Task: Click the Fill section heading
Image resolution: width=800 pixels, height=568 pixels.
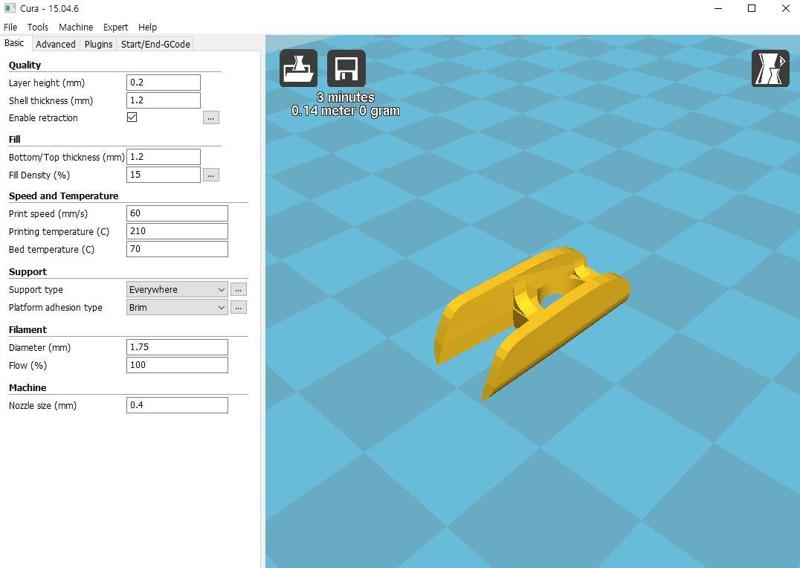Action: tap(14, 139)
